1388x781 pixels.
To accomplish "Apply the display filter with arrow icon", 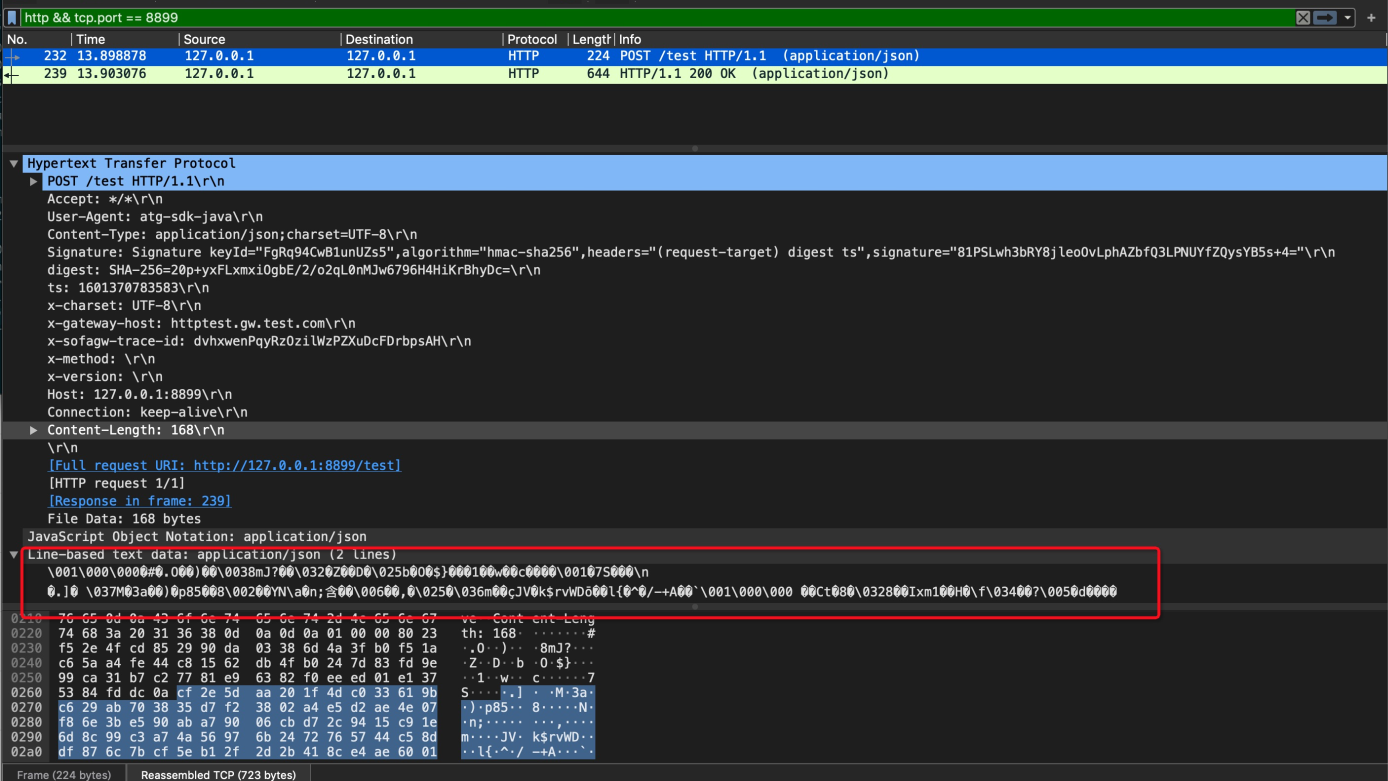I will tap(1325, 17).
